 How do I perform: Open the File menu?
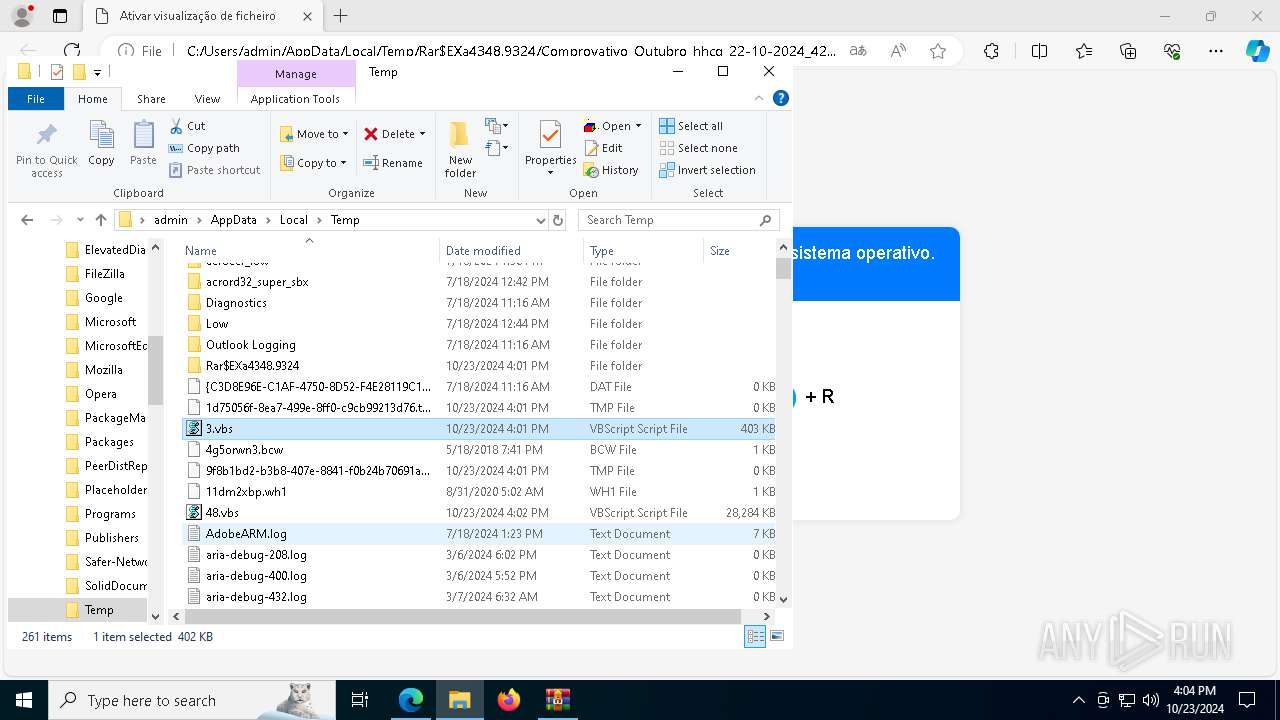(36, 98)
